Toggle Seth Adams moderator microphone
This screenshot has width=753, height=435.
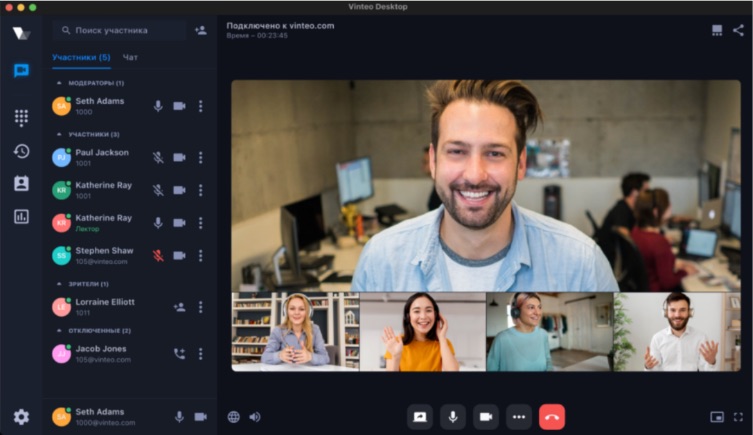(158, 106)
